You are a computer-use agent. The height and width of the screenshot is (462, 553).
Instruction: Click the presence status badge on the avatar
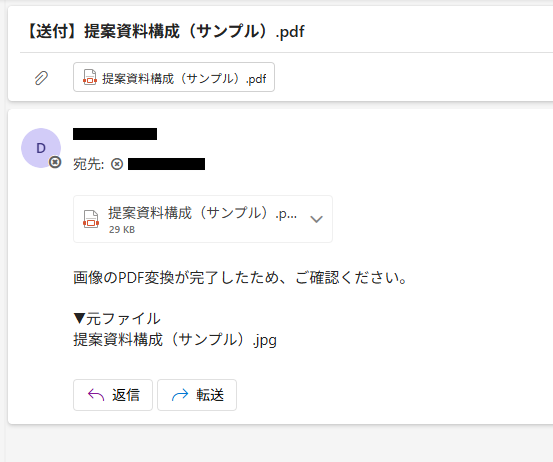tap(55, 162)
